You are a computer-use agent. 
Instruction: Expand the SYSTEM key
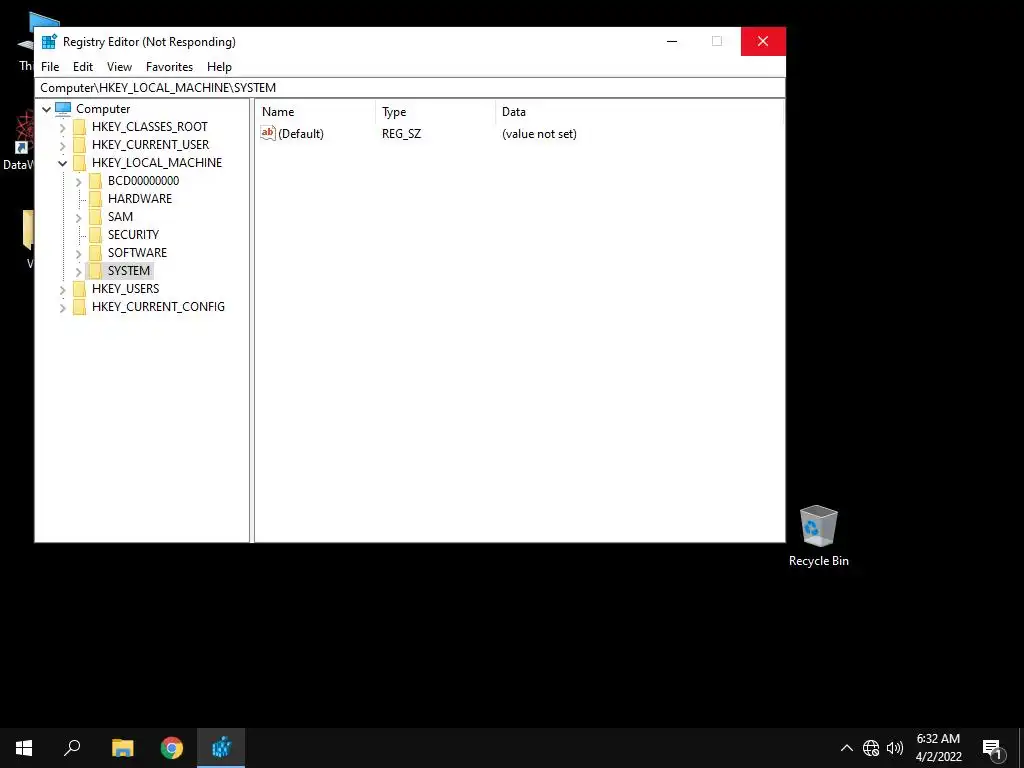tap(78, 271)
